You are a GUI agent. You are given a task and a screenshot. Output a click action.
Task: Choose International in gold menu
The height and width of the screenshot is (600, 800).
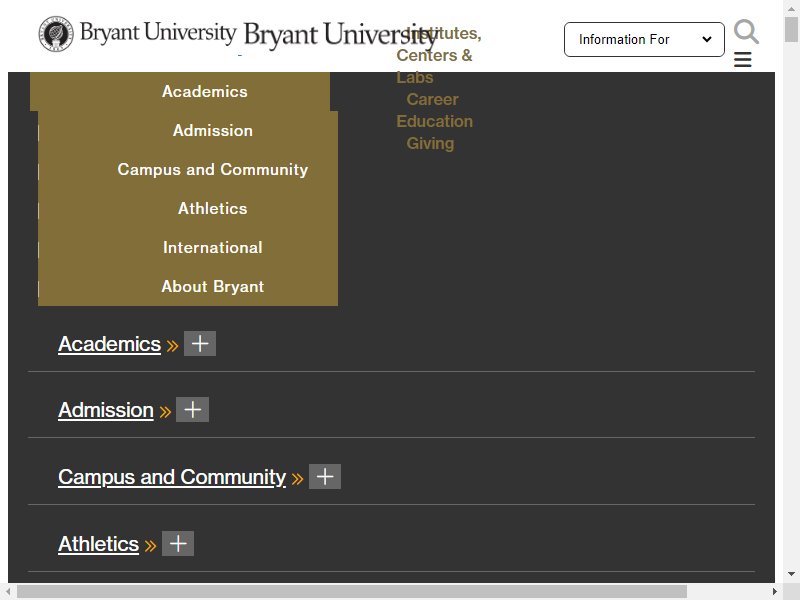213,247
